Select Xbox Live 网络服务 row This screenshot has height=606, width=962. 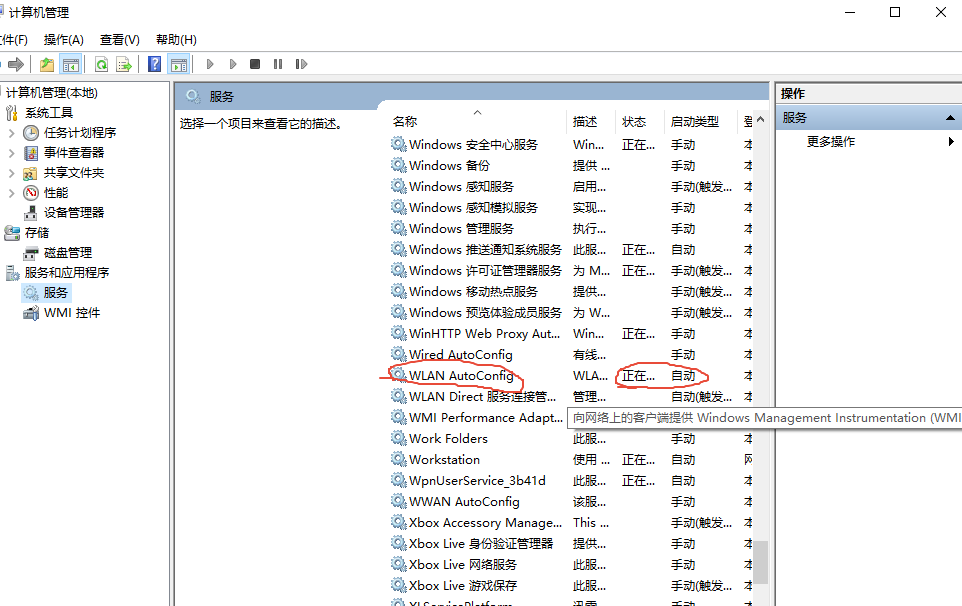pyautogui.click(x=571, y=564)
